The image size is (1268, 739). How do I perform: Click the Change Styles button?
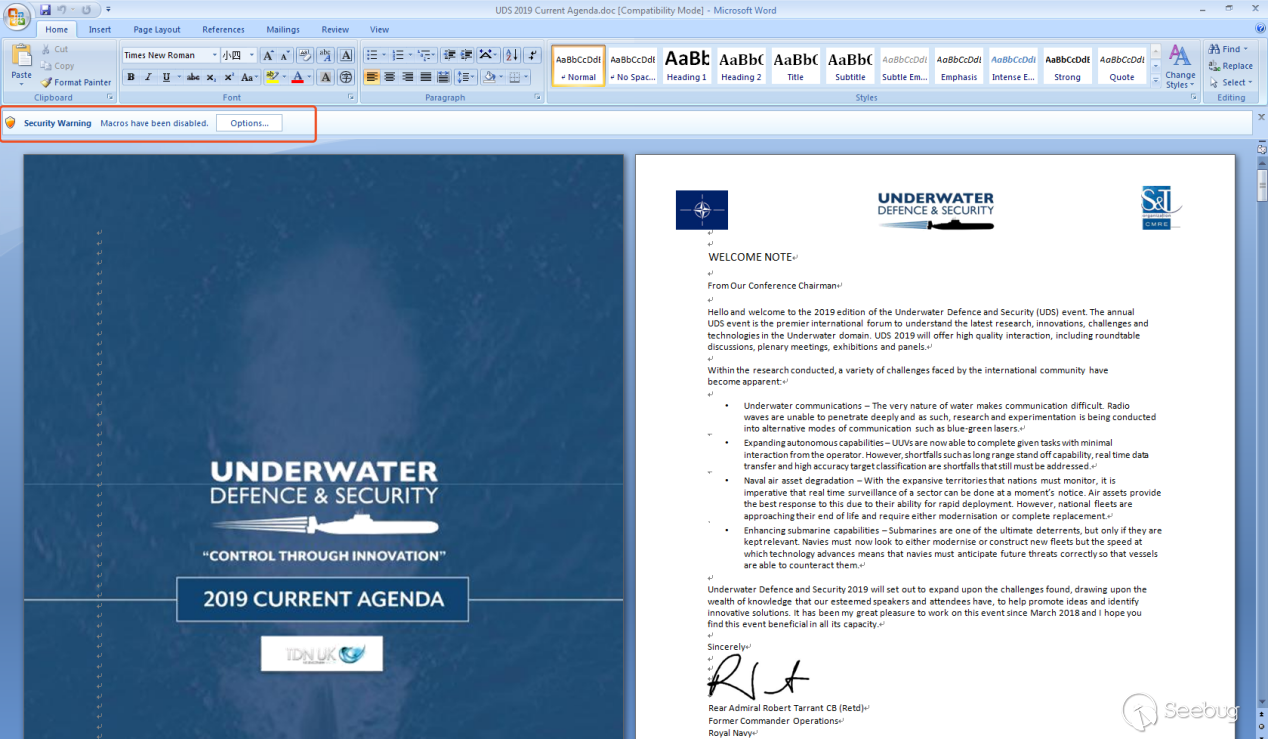(x=1180, y=66)
